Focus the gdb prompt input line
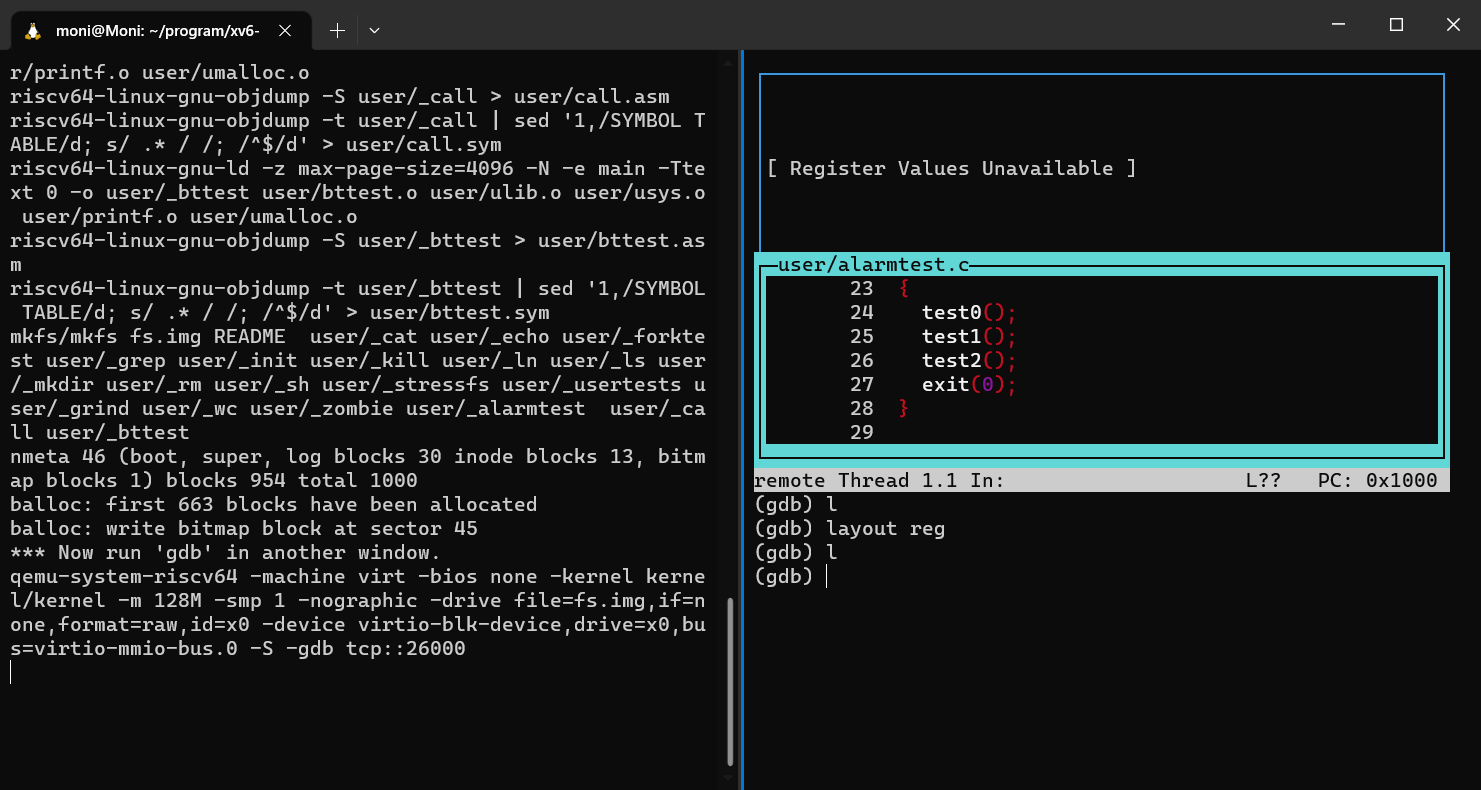The image size is (1481, 790). 1100,577
